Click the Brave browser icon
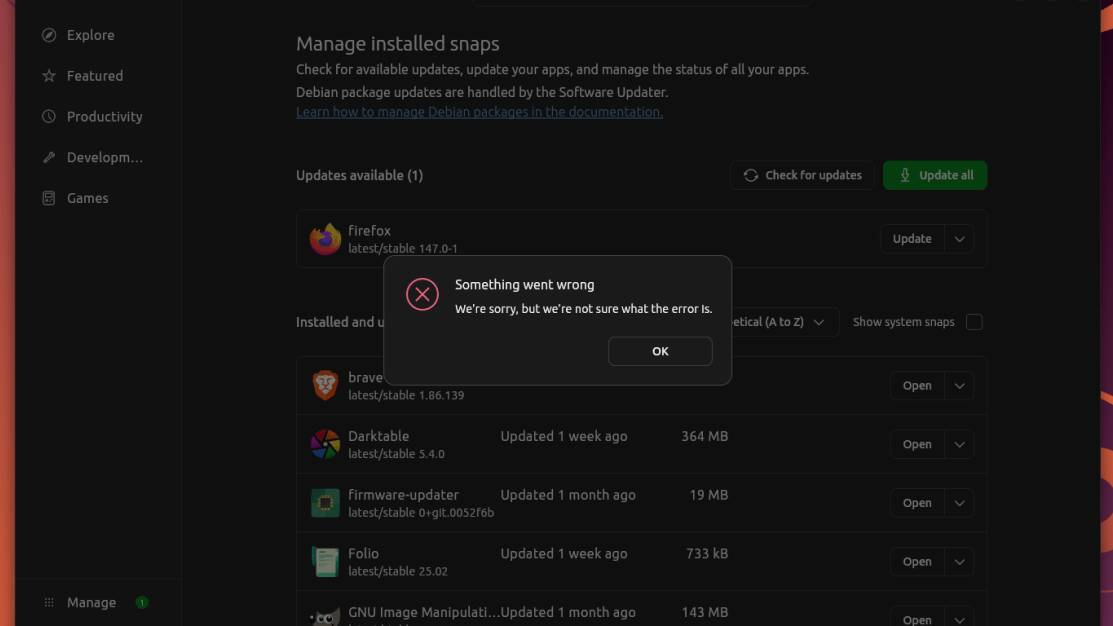The width and height of the screenshot is (1113, 626). (x=325, y=386)
